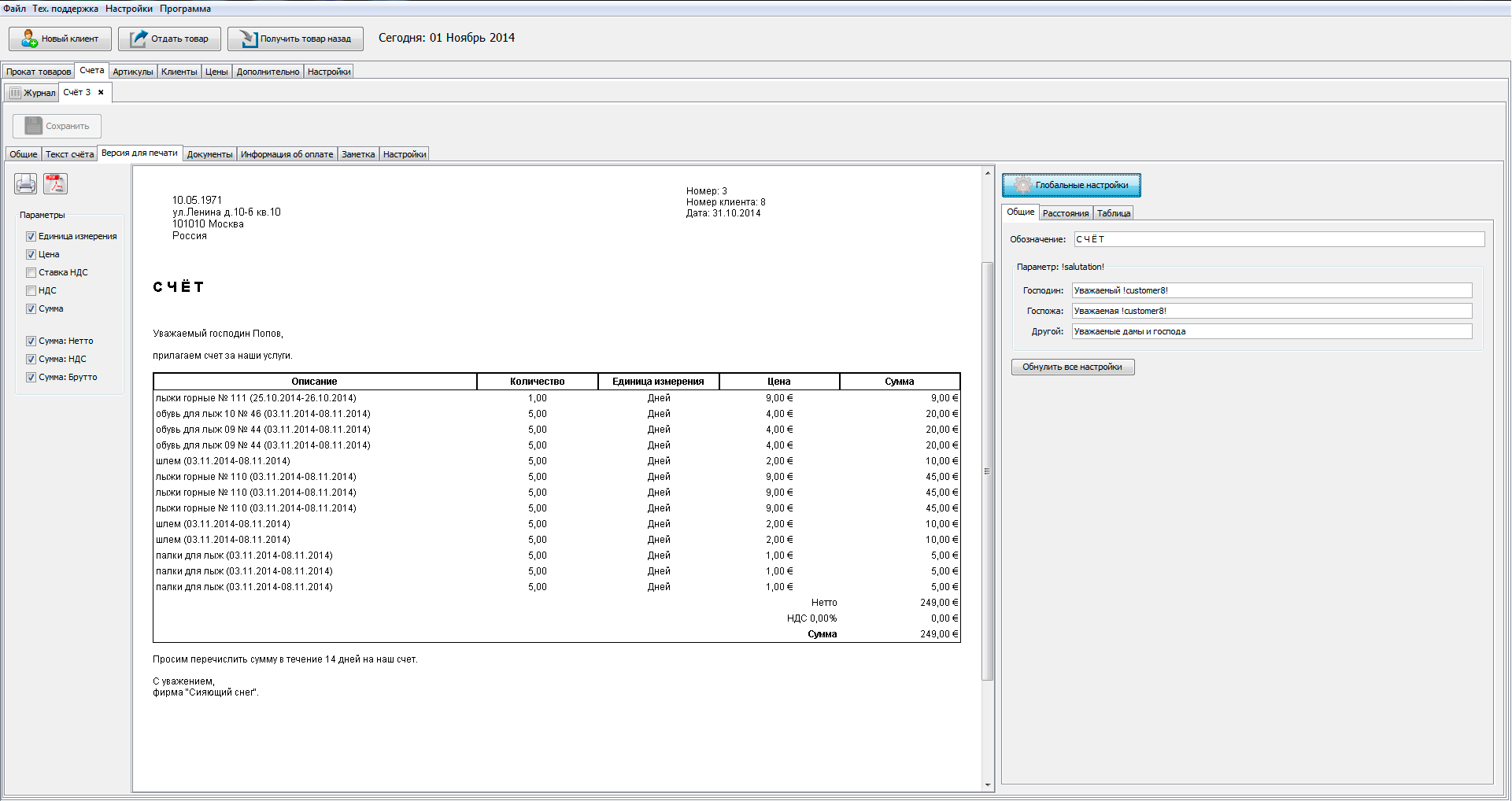Export invoice via the PDF icon

tap(55, 184)
